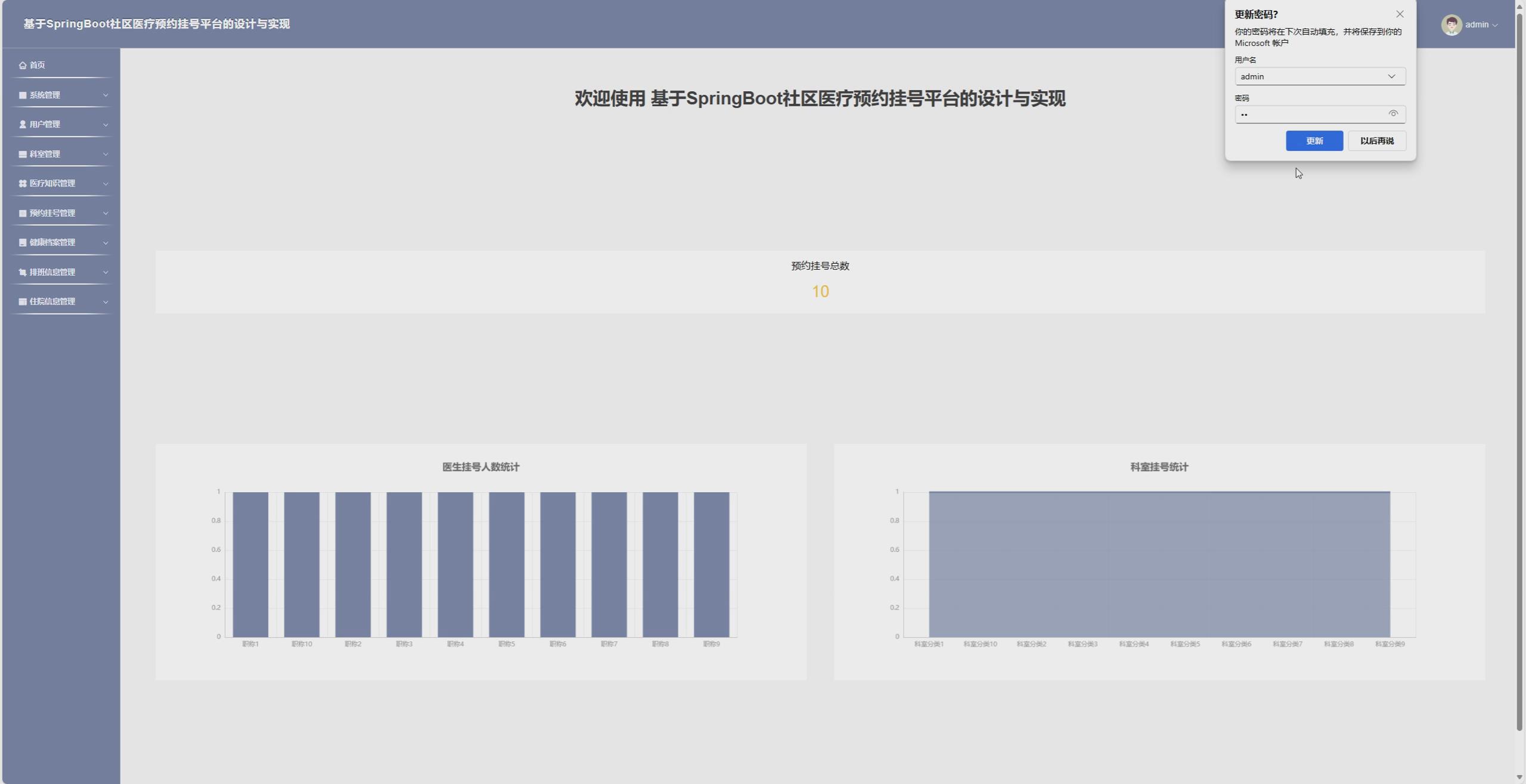Screen dimensions: 1526x784
Task: Click the 更新 button
Action: 1314,141
